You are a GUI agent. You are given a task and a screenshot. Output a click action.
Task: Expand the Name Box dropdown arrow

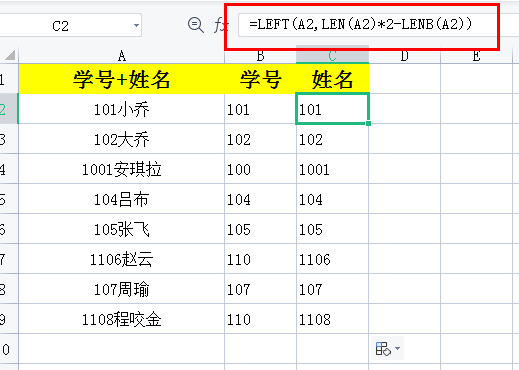pyautogui.click(x=136, y=25)
